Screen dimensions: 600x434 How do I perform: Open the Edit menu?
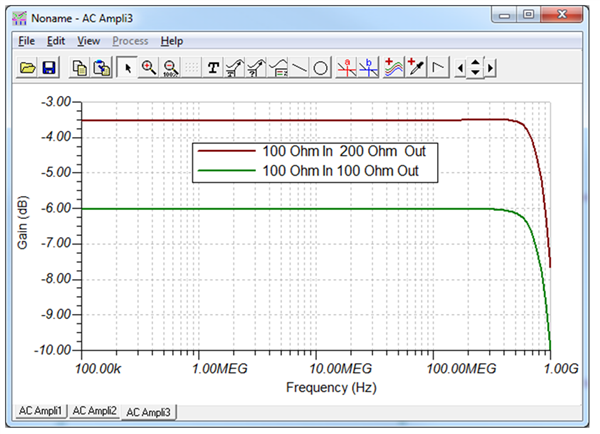(56, 41)
